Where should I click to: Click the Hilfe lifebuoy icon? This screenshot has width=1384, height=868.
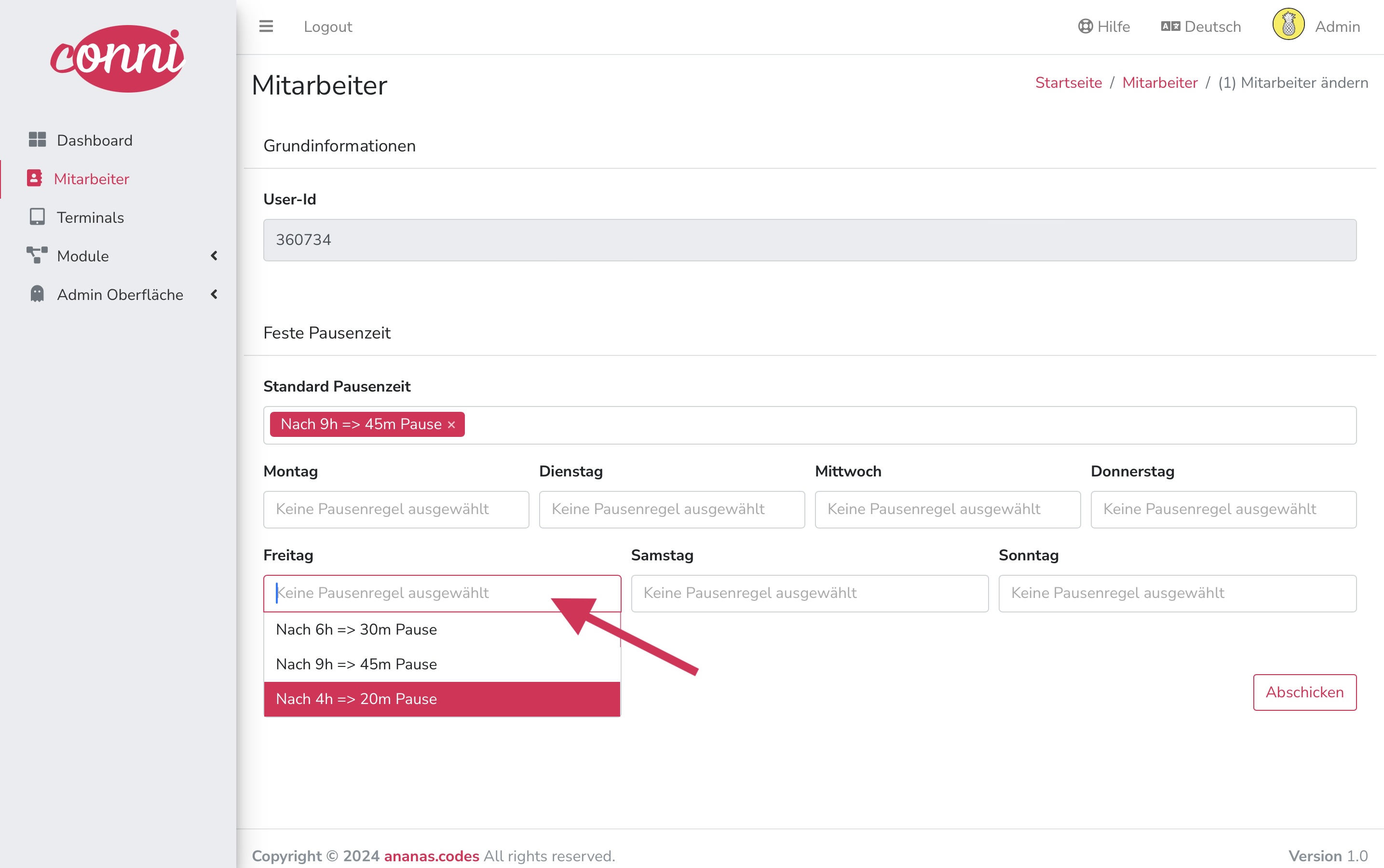click(x=1085, y=27)
